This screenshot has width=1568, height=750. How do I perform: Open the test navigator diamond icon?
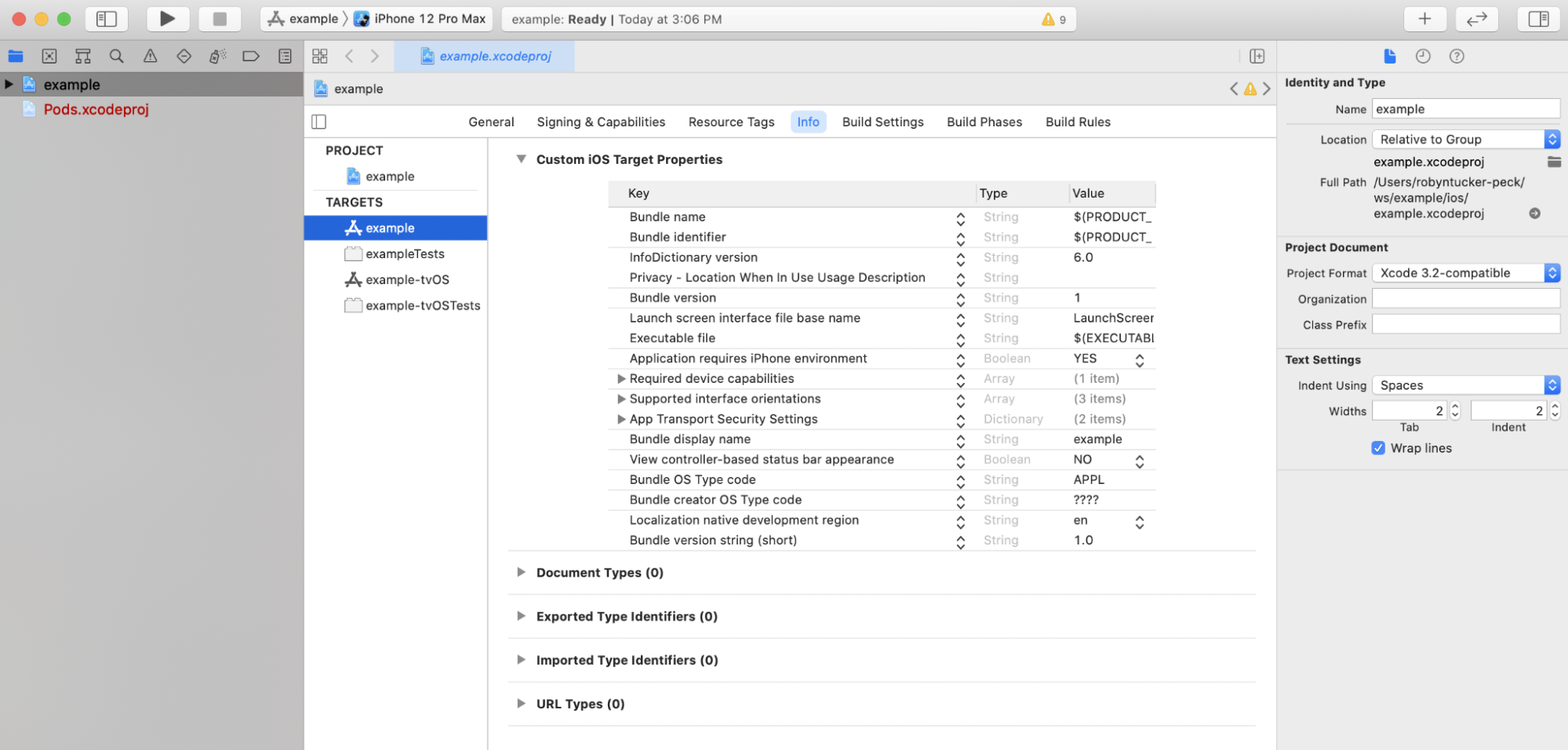point(184,56)
